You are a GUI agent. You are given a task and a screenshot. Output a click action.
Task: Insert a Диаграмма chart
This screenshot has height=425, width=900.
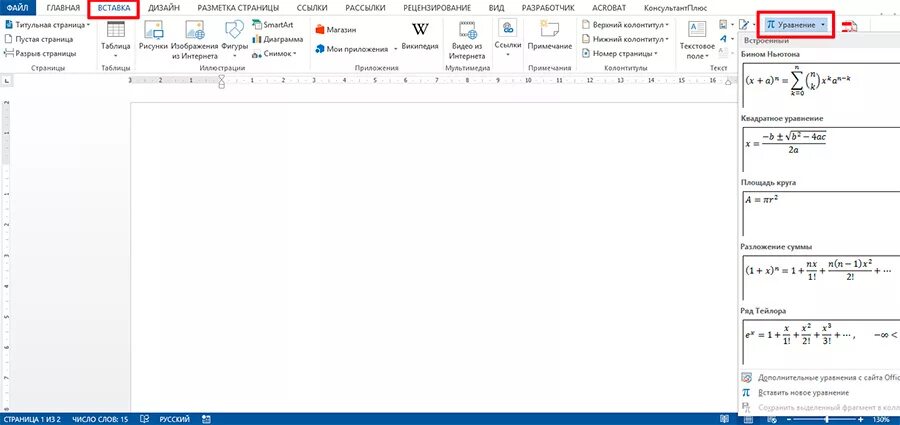tap(277, 39)
